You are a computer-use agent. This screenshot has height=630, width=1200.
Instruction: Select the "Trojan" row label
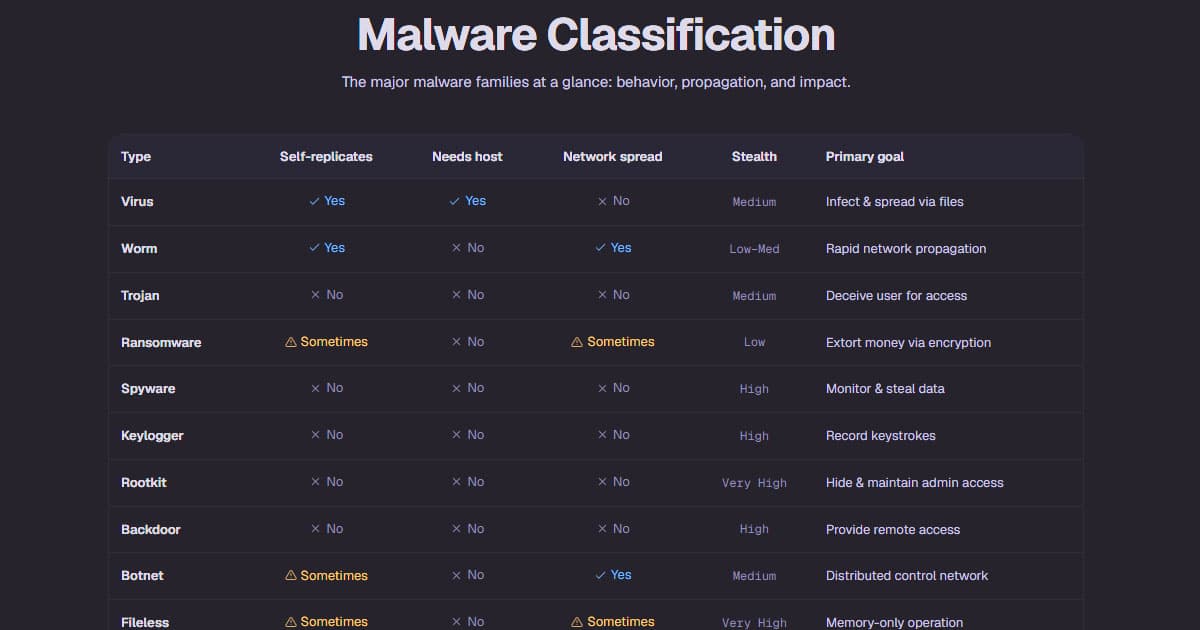(x=140, y=295)
